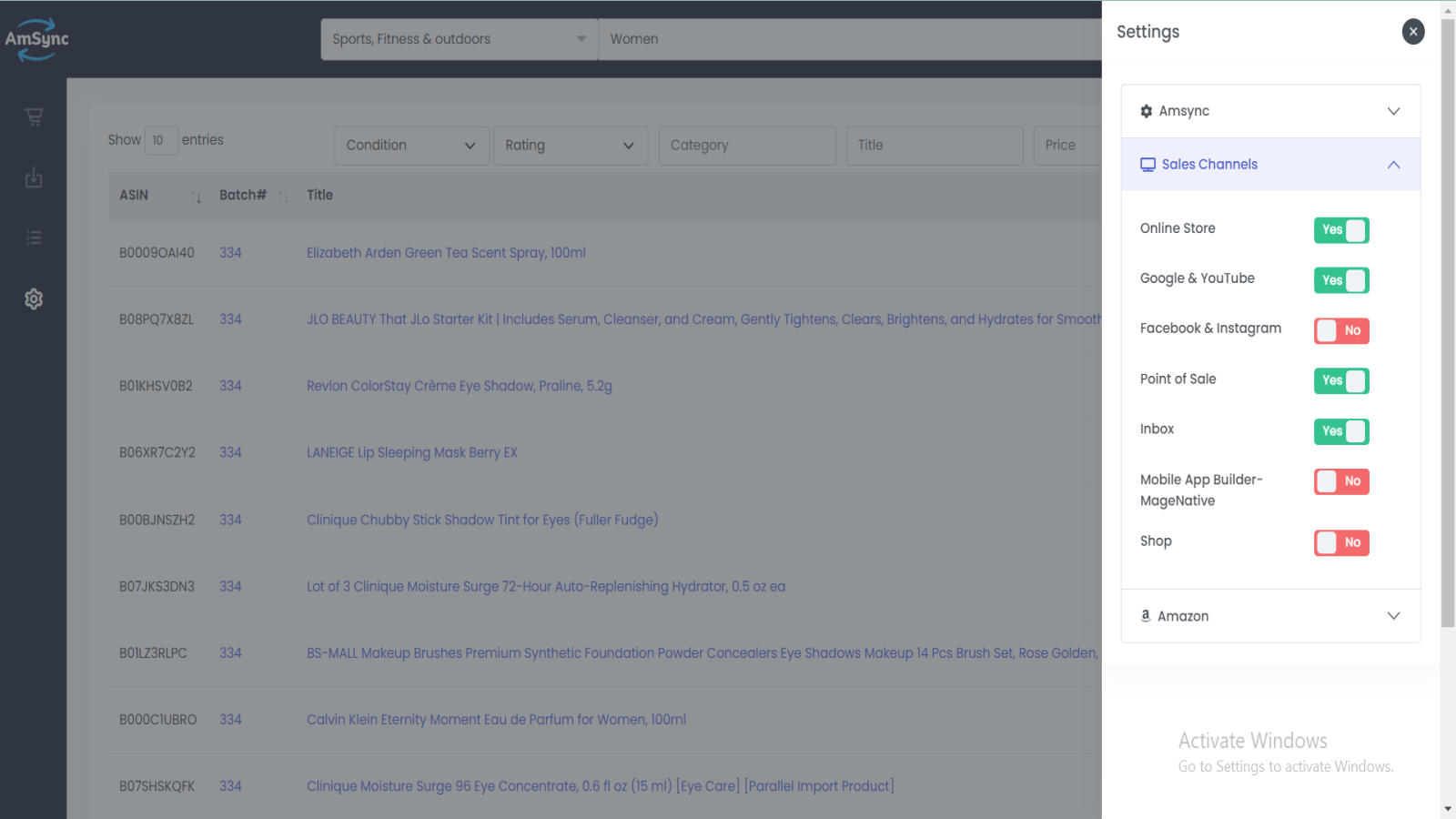The width and height of the screenshot is (1456, 819).
Task: Click the Title column header
Action: 319,195
